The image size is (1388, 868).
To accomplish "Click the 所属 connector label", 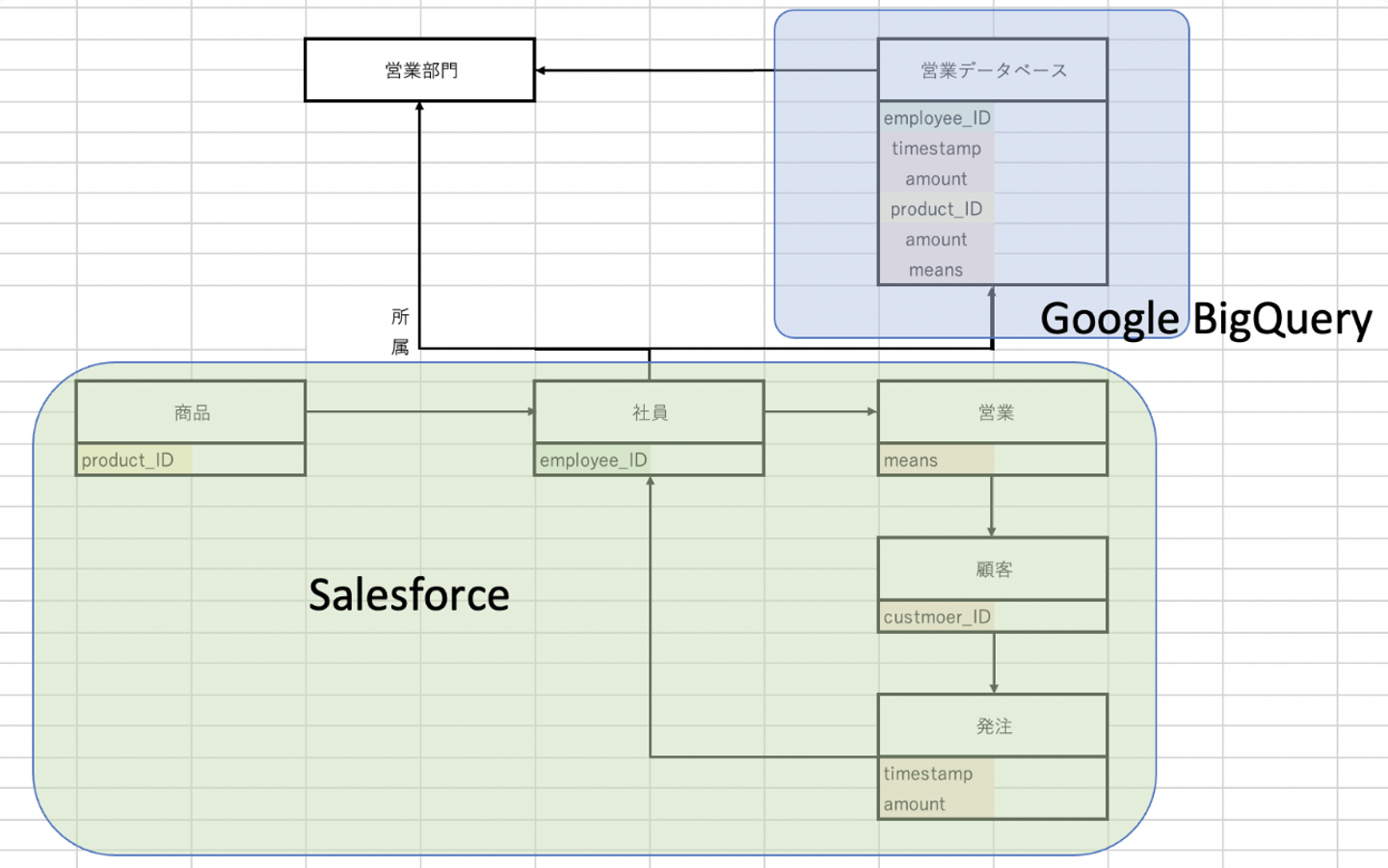I will [400, 331].
